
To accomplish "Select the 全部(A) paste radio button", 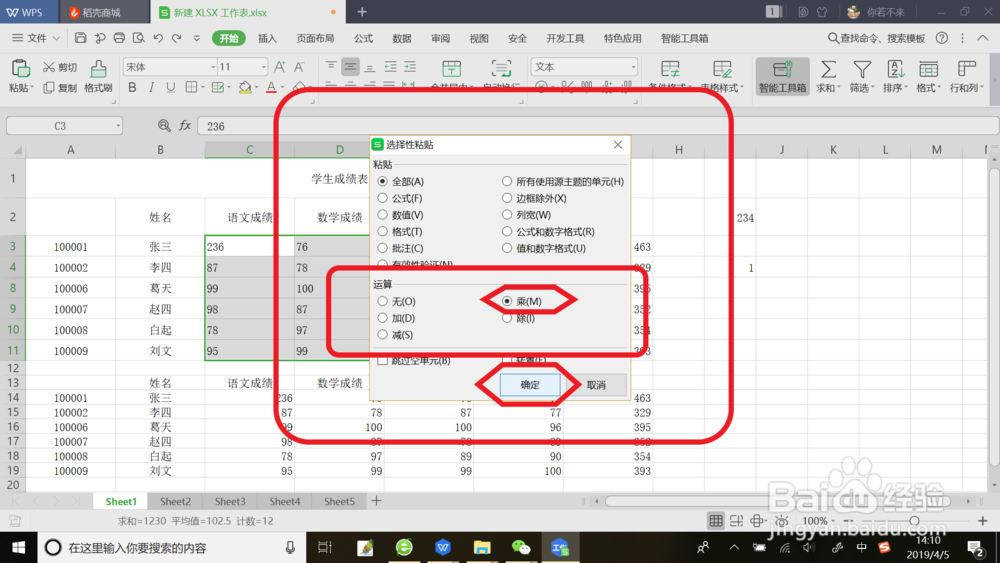I will pos(383,182).
